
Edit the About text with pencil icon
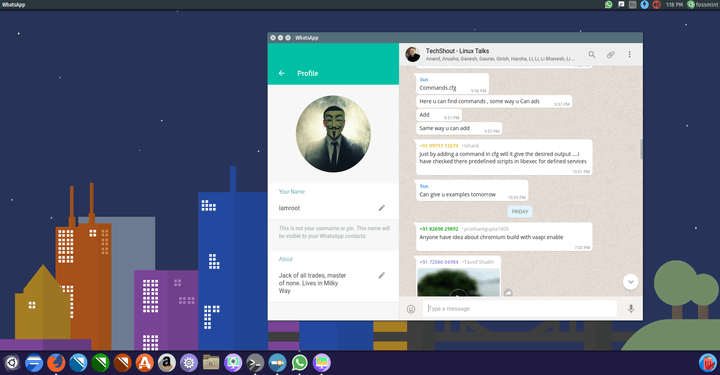[x=382, y=275]
